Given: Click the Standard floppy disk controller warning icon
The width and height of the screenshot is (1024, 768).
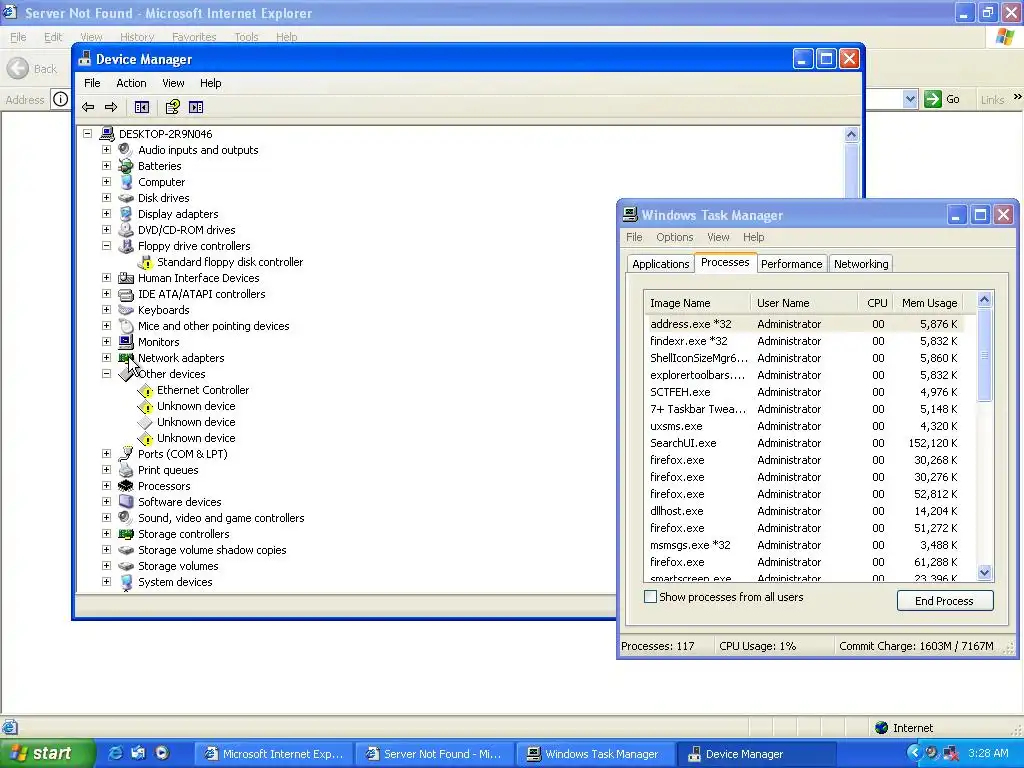Looking at the screenshot, I should click(x=145, y=262).
